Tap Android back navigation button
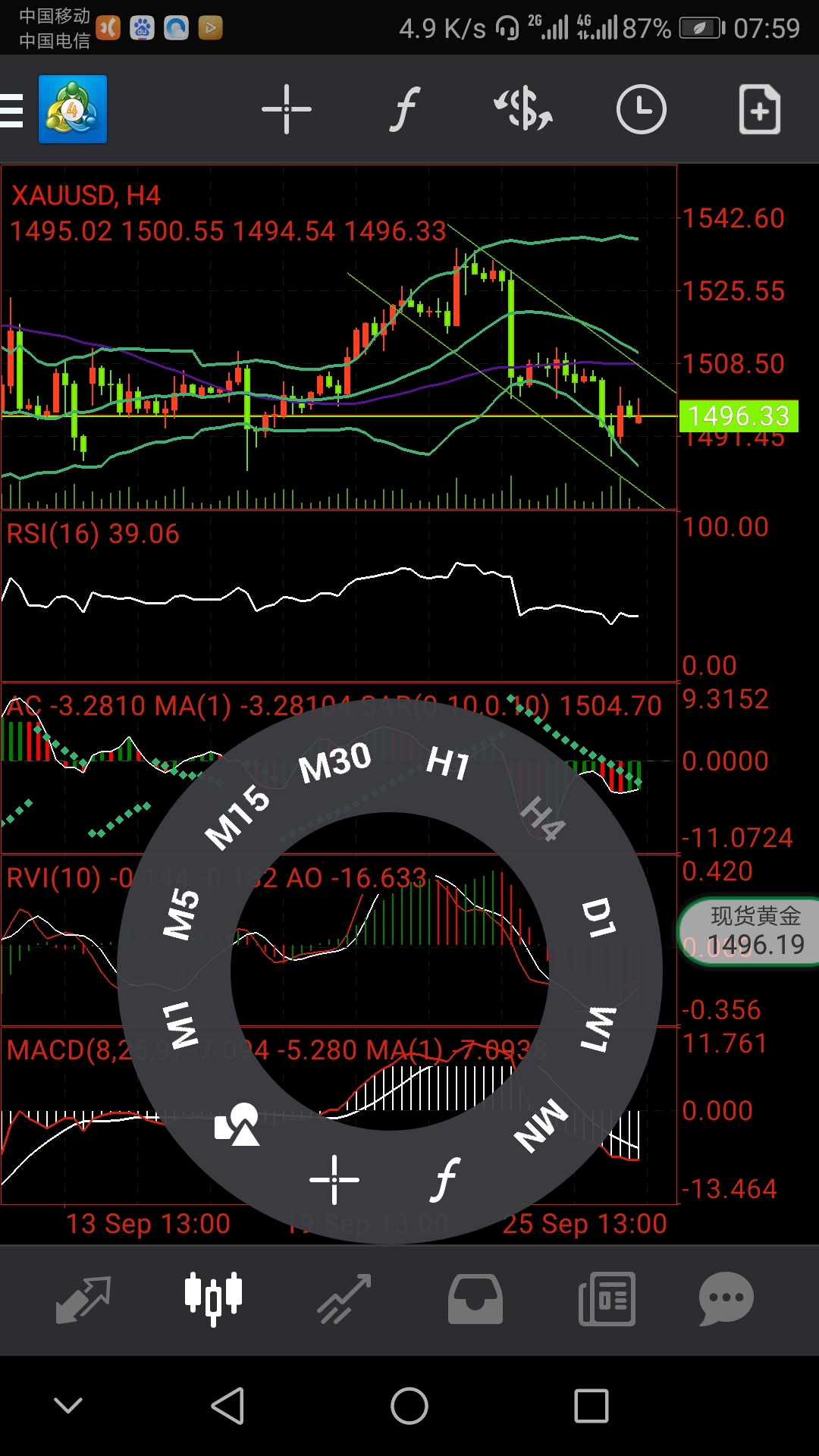Viewport: 819px width, 1456px height. [x=227, y=1406]
